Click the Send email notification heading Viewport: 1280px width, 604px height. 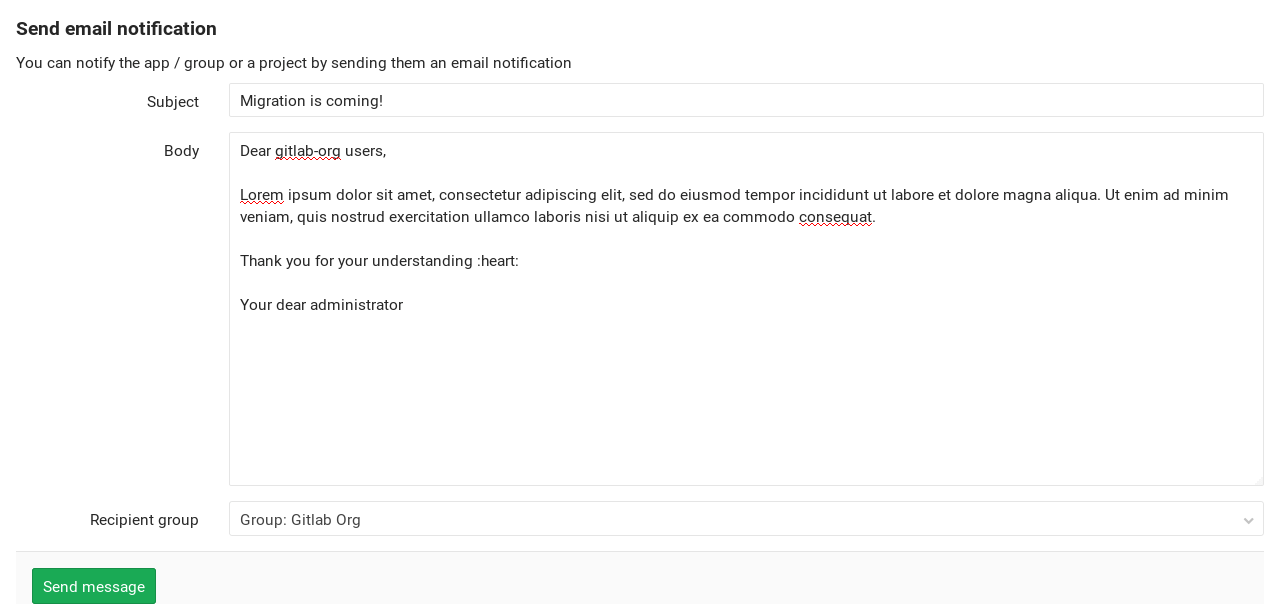116,29
